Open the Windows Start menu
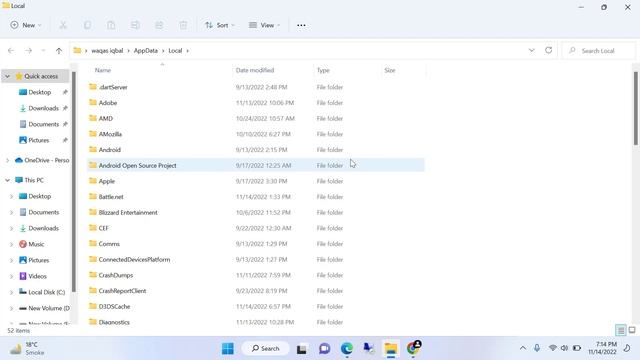This screenshot has height=360, width=640. 228,349
